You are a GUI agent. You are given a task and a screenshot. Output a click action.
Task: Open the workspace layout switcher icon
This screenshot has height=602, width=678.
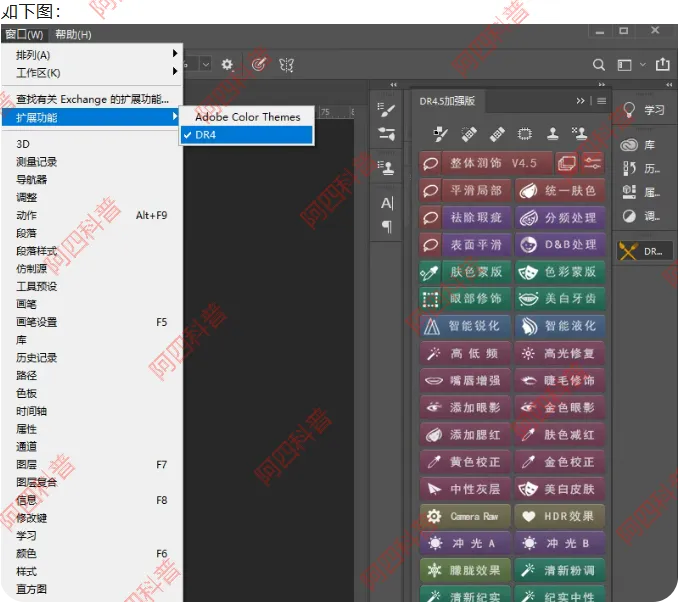point(624,65)
